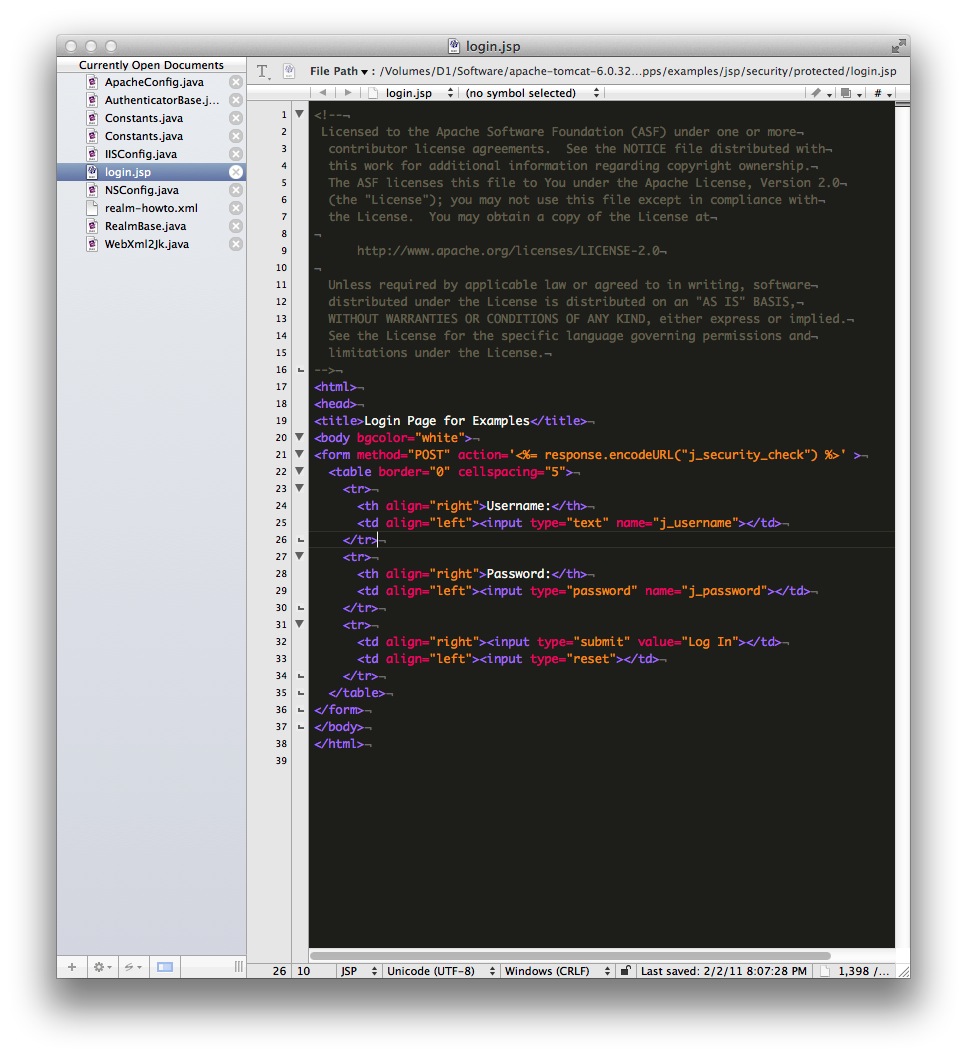The width and height of the screenshot is (967, 1057).
Task: Click the 'Currently Open Documents' header
Action: [x=151, y=65]
